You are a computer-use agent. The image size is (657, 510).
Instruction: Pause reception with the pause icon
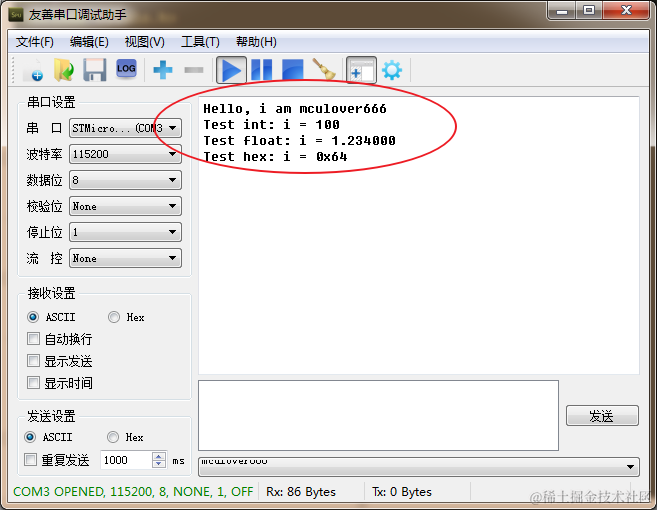261,70
